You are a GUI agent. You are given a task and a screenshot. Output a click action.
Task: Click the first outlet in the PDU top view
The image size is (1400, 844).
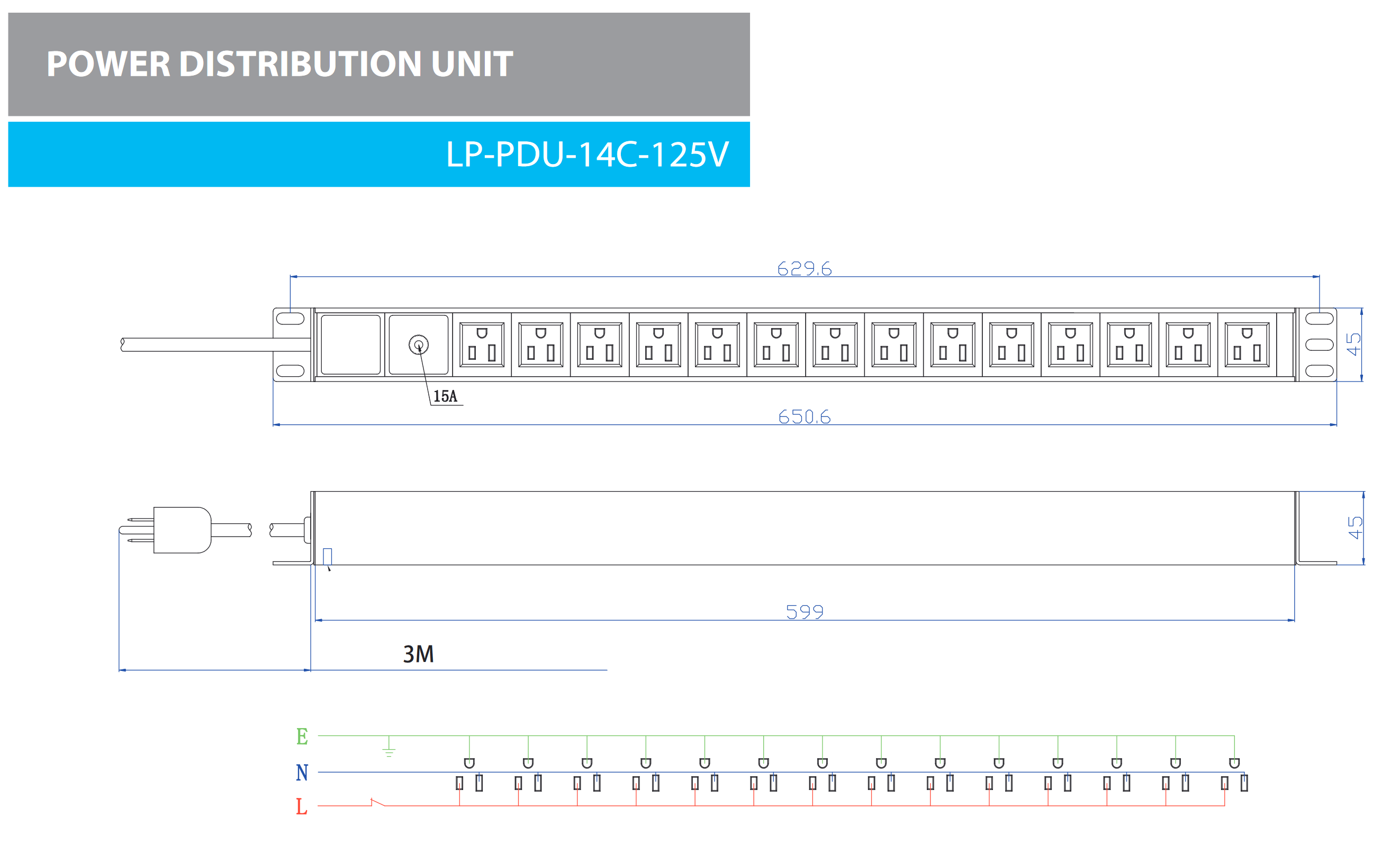482,345
